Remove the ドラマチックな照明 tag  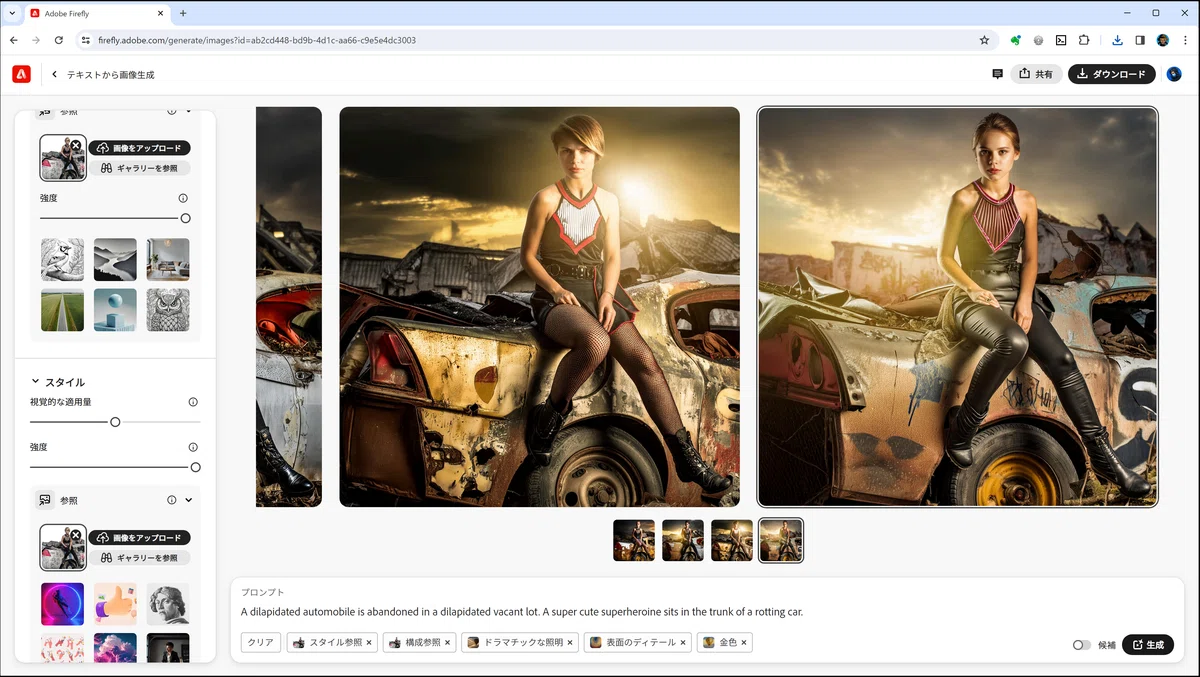click(570, 643)
